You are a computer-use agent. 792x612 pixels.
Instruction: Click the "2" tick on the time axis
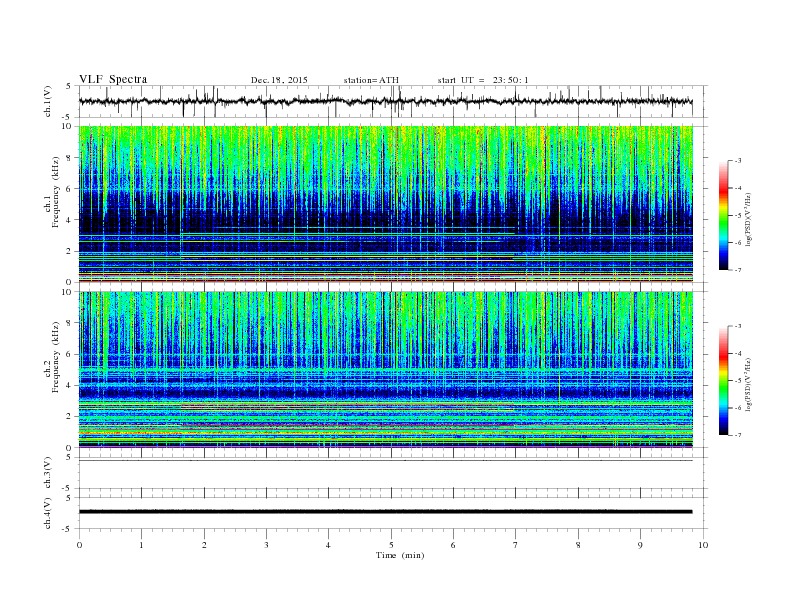pos(204,545)
